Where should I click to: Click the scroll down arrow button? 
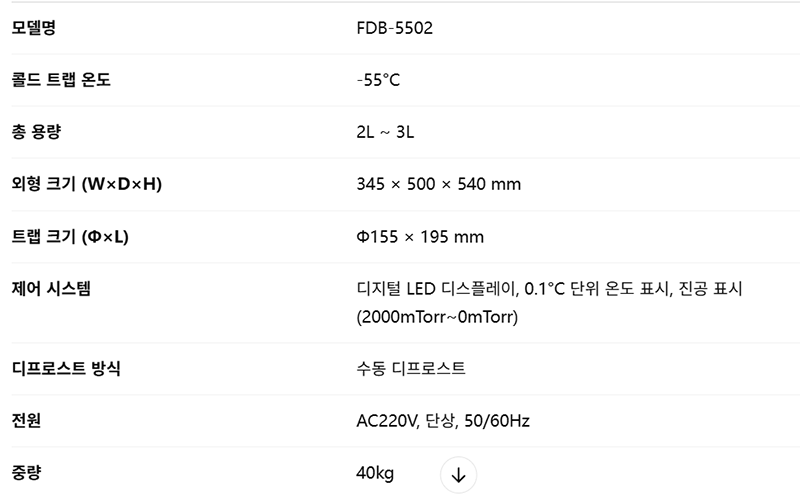(458, 476)
